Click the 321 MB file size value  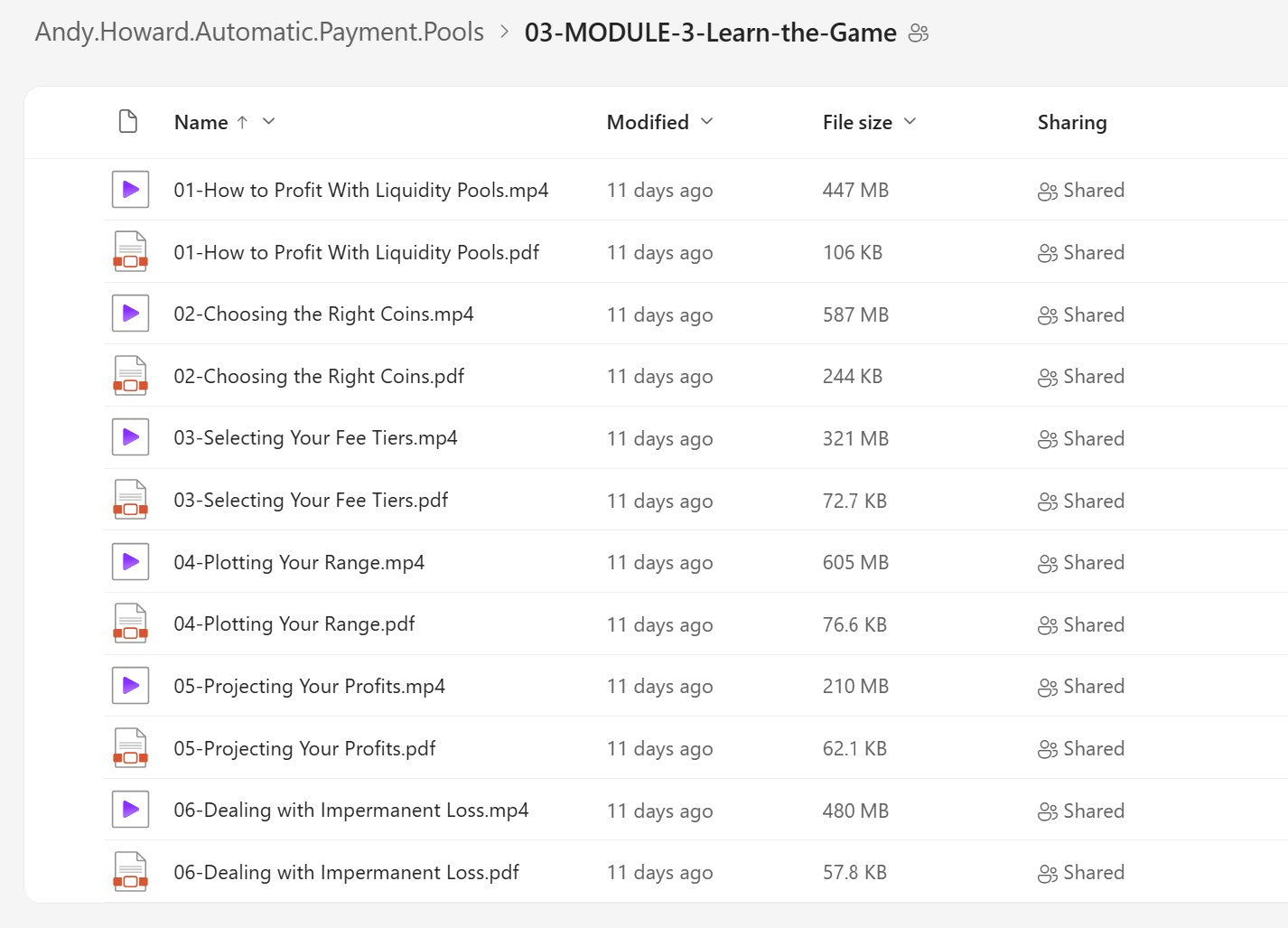point(855,439)
